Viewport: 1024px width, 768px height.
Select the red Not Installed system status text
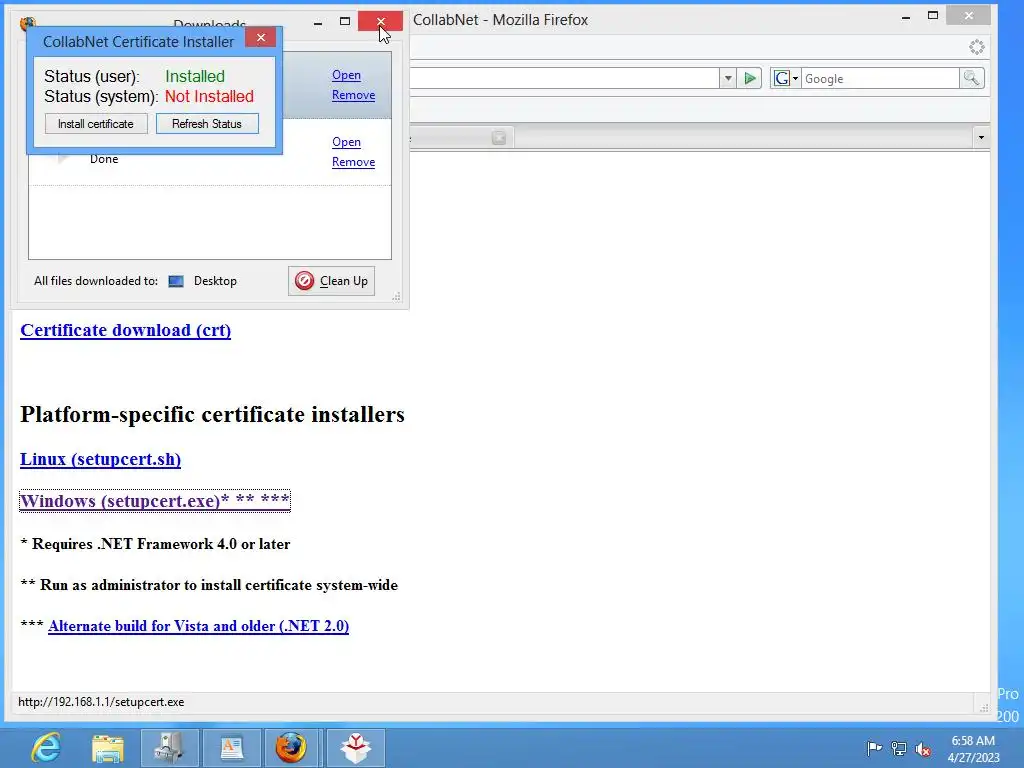(209, 97)
